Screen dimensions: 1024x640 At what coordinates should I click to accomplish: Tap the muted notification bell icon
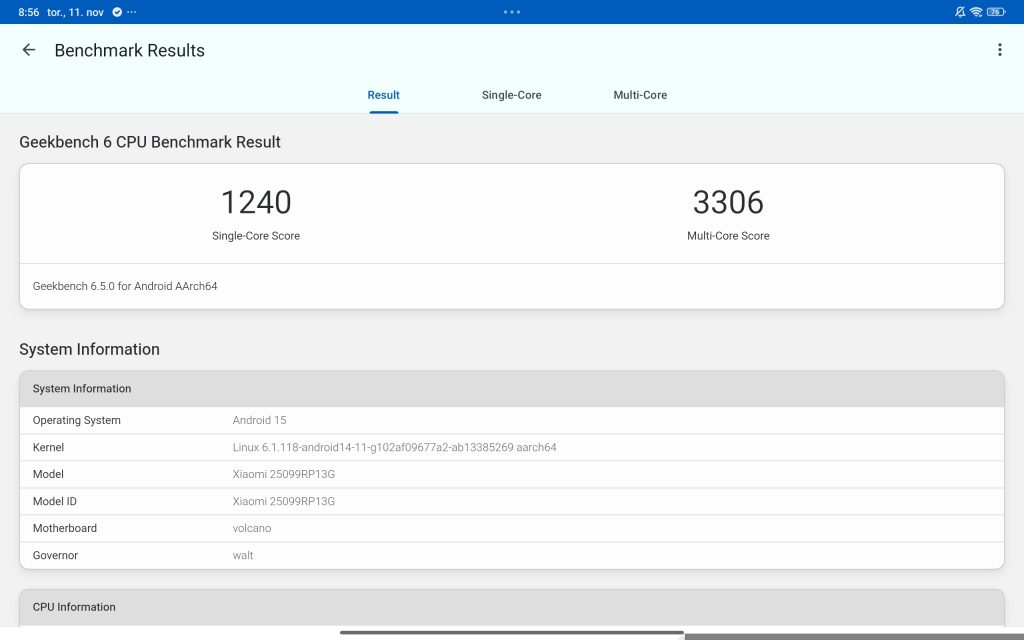(960, 12)
